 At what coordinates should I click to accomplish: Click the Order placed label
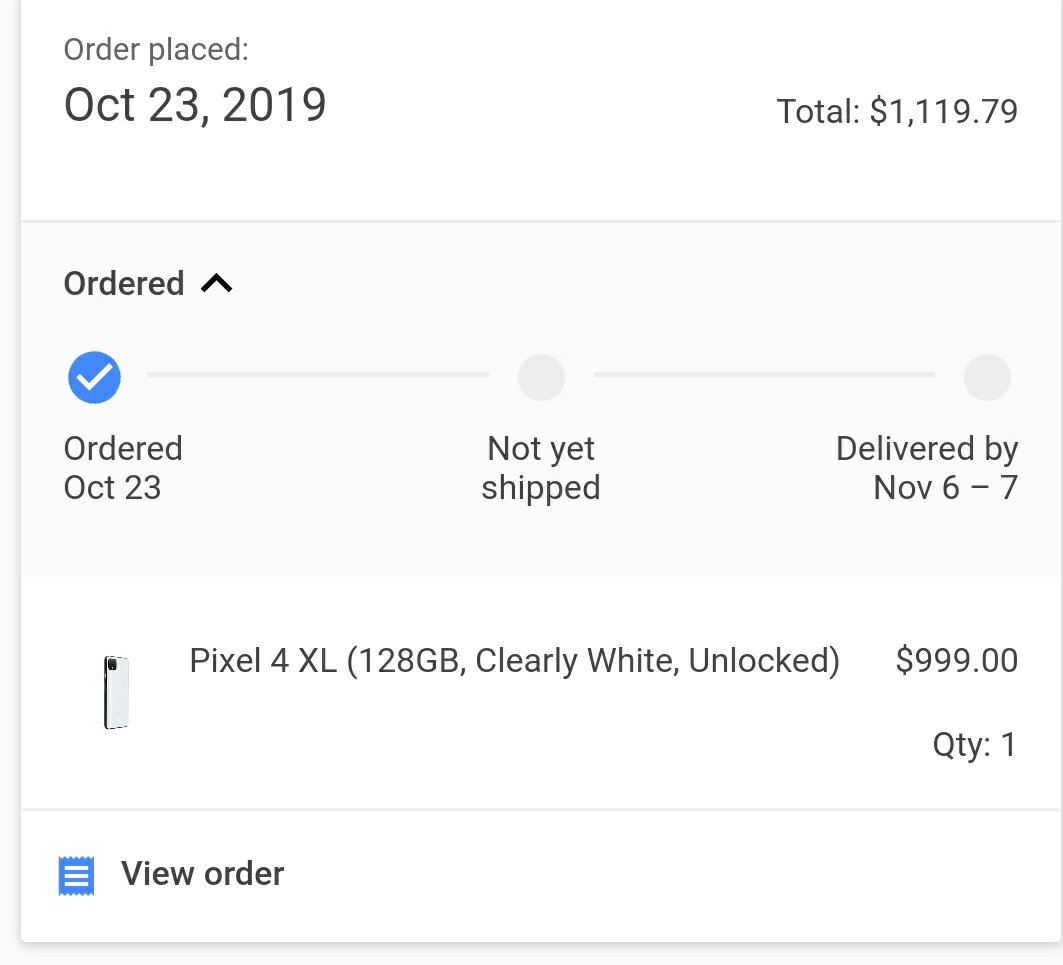click(157, 50)
